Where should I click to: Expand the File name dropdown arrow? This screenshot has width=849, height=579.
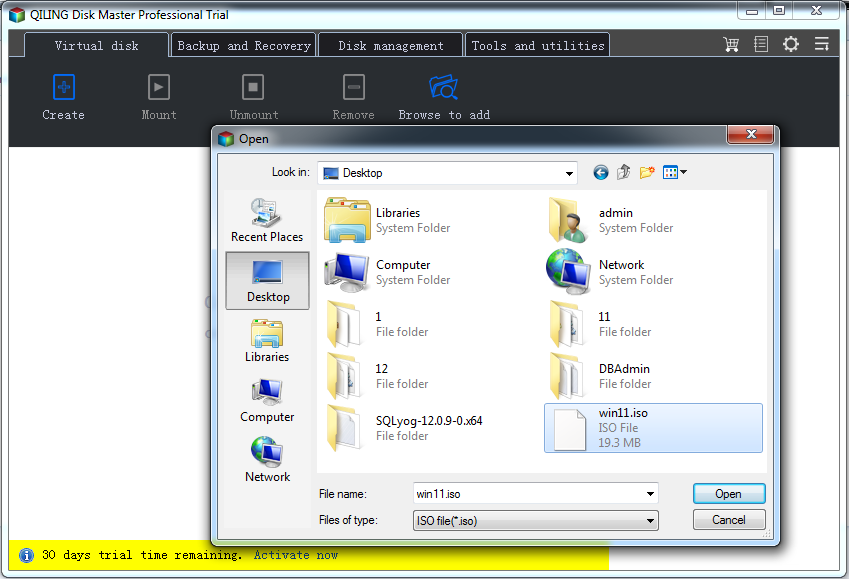click(x=650, y=494)
